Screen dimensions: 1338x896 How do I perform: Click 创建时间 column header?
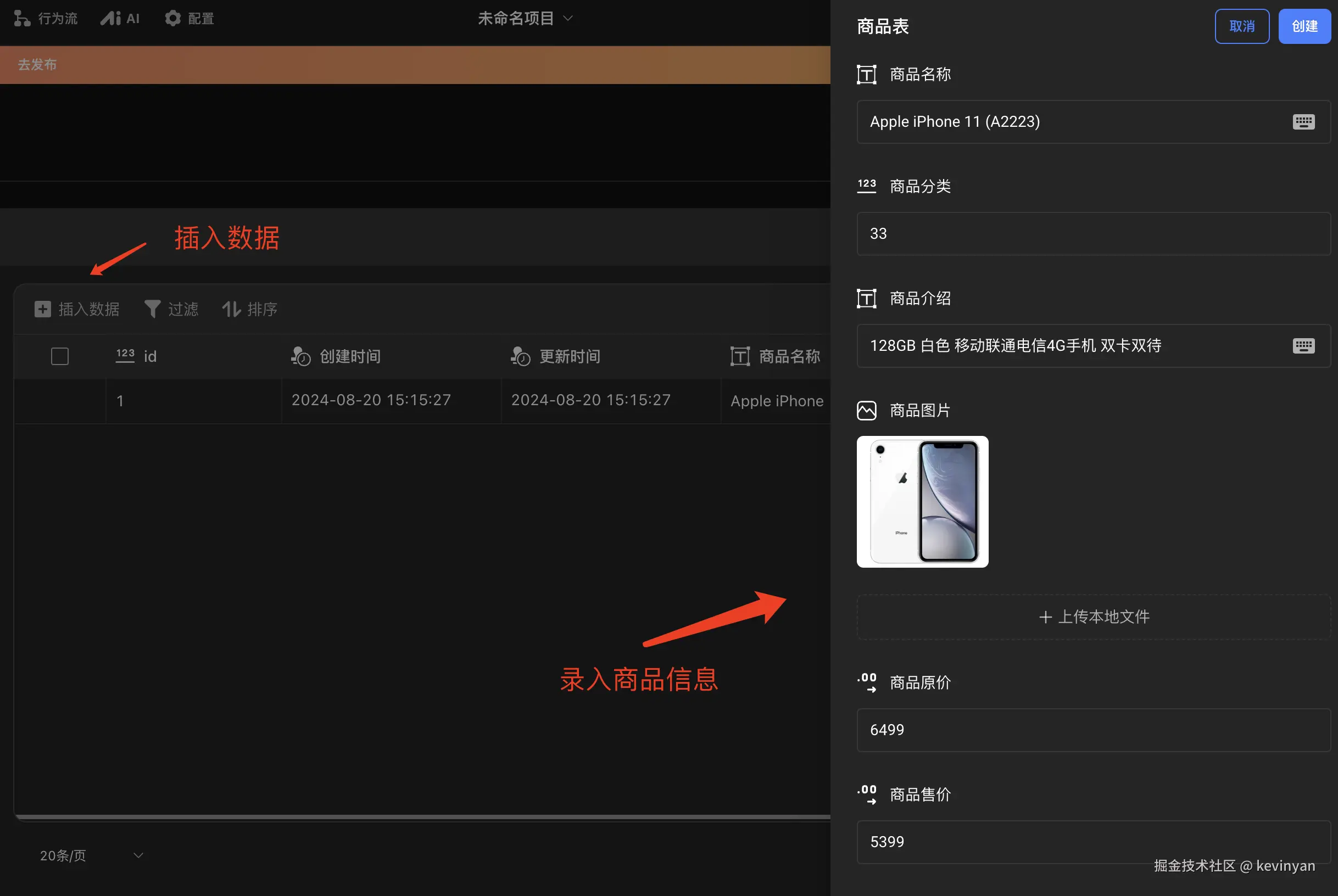click(350, 356)
